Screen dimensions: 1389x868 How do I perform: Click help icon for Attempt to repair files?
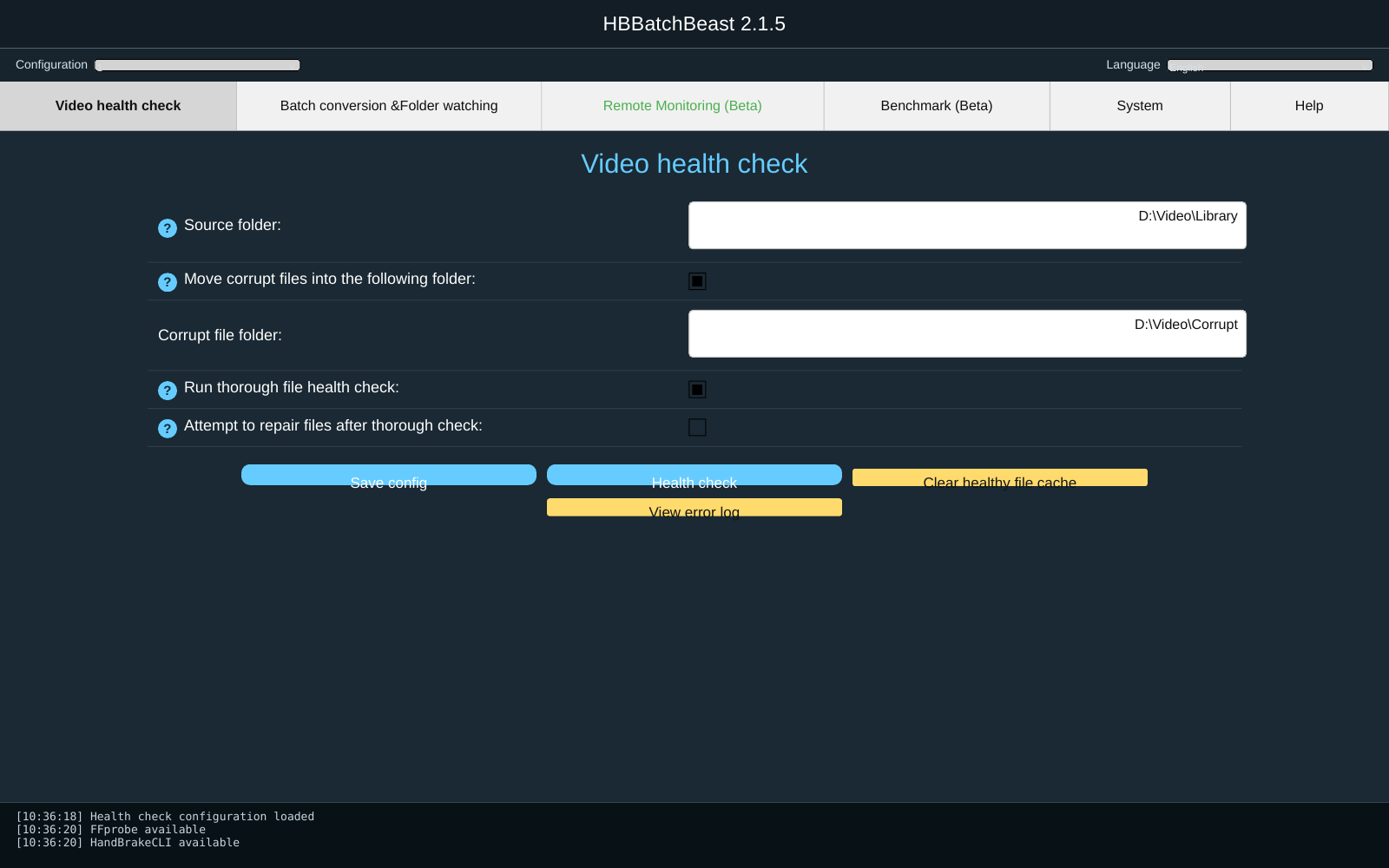(x=168, y=429)
